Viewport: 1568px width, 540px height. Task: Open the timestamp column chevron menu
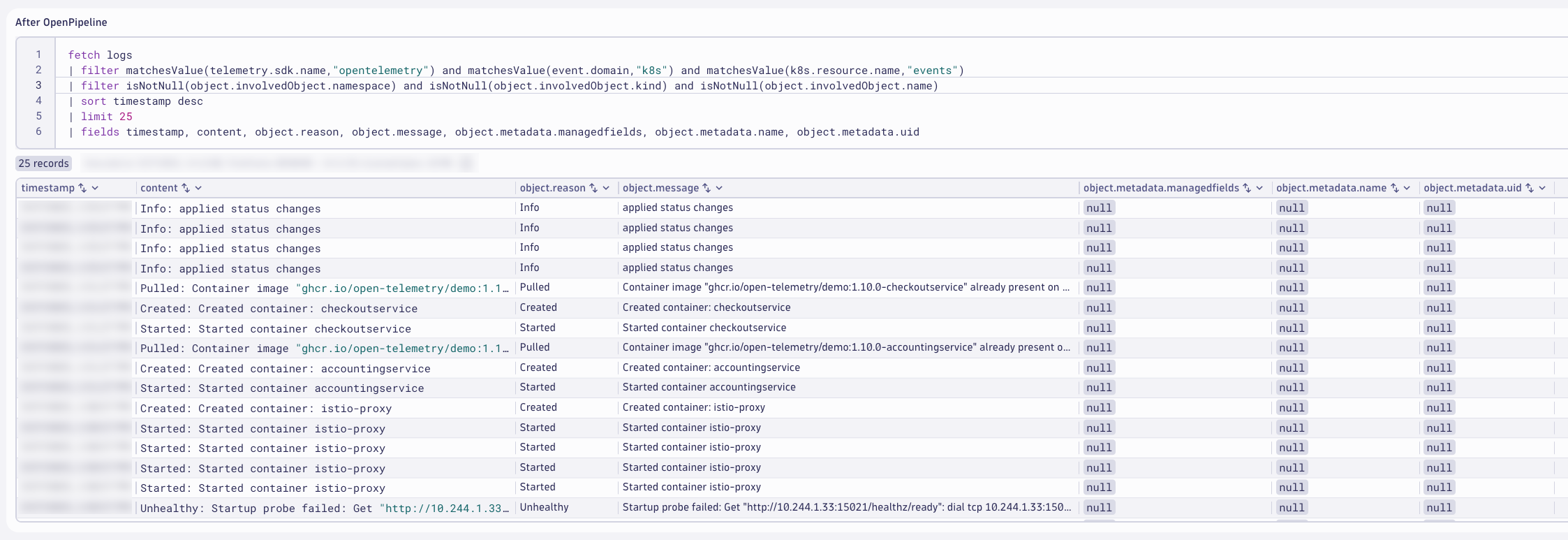pyautogui.click(x=95, y=188)
